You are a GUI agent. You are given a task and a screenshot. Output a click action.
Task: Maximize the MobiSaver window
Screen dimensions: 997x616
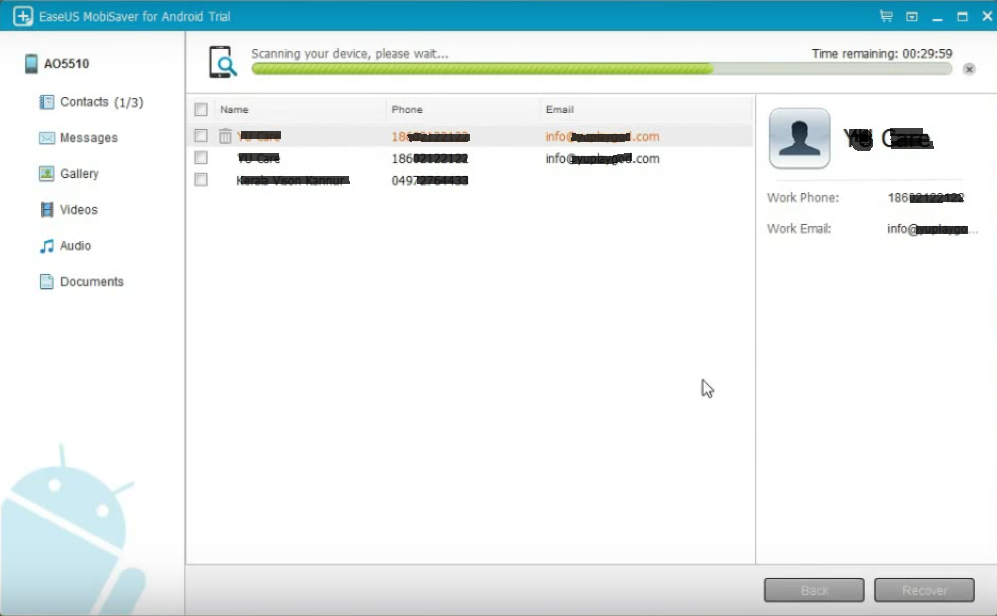pos(963,17)
